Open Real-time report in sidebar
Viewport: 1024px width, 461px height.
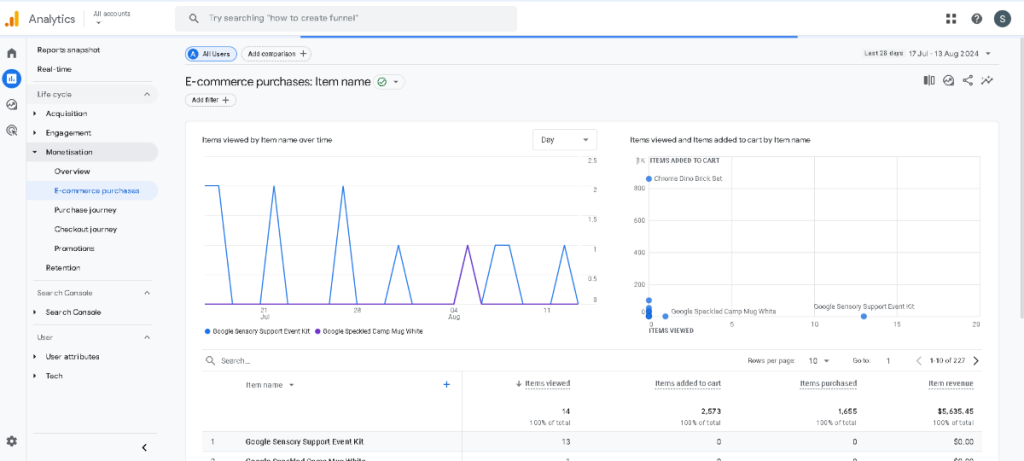pos(54,69)
